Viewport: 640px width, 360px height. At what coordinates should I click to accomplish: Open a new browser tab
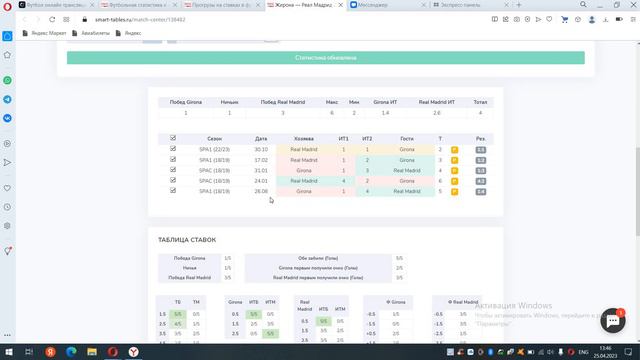[519, 5]
